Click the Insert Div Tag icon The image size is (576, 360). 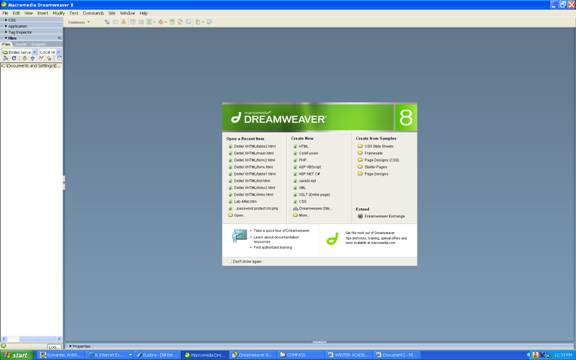pos(141,22)
